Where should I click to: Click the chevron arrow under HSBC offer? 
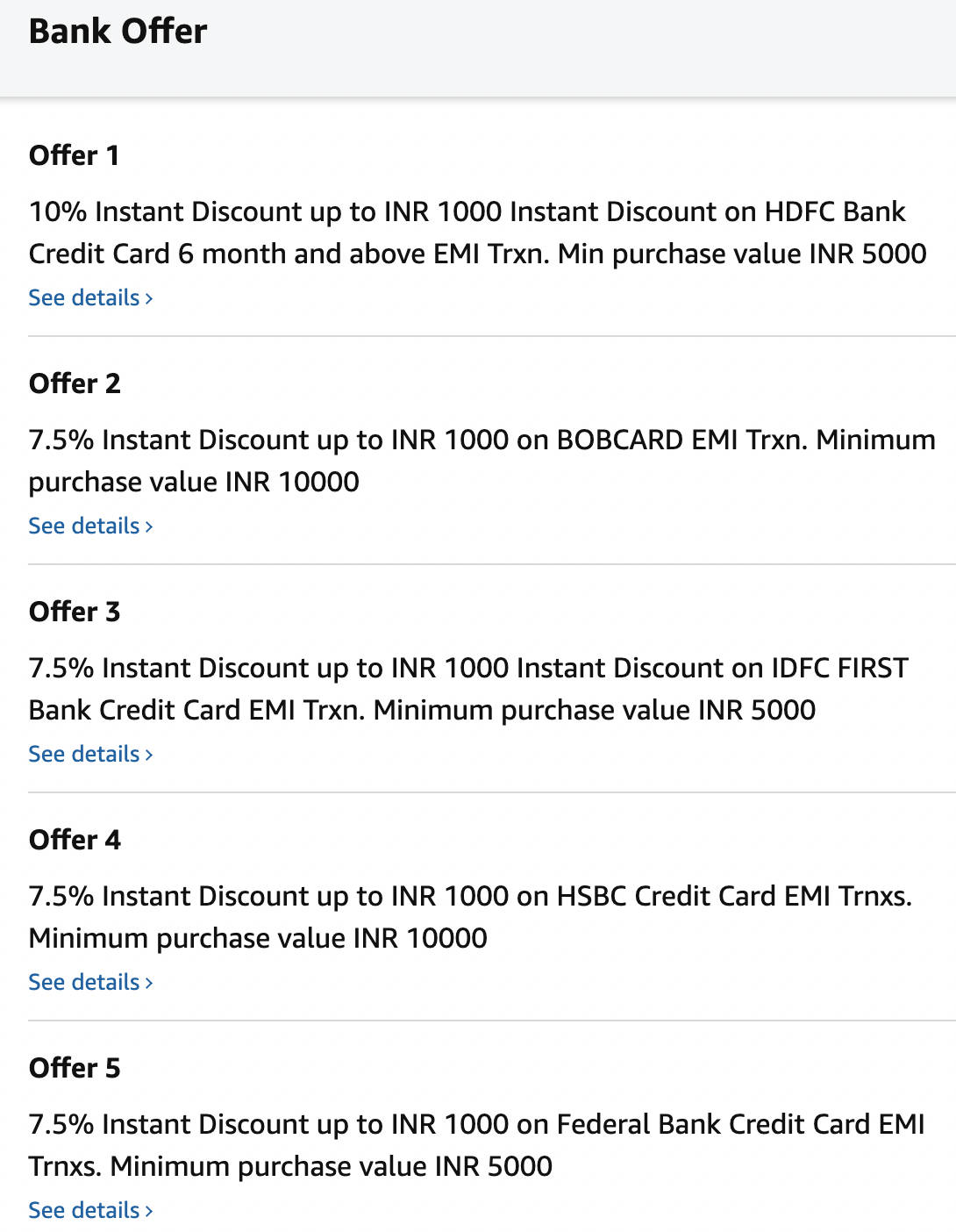click(149, 984)
